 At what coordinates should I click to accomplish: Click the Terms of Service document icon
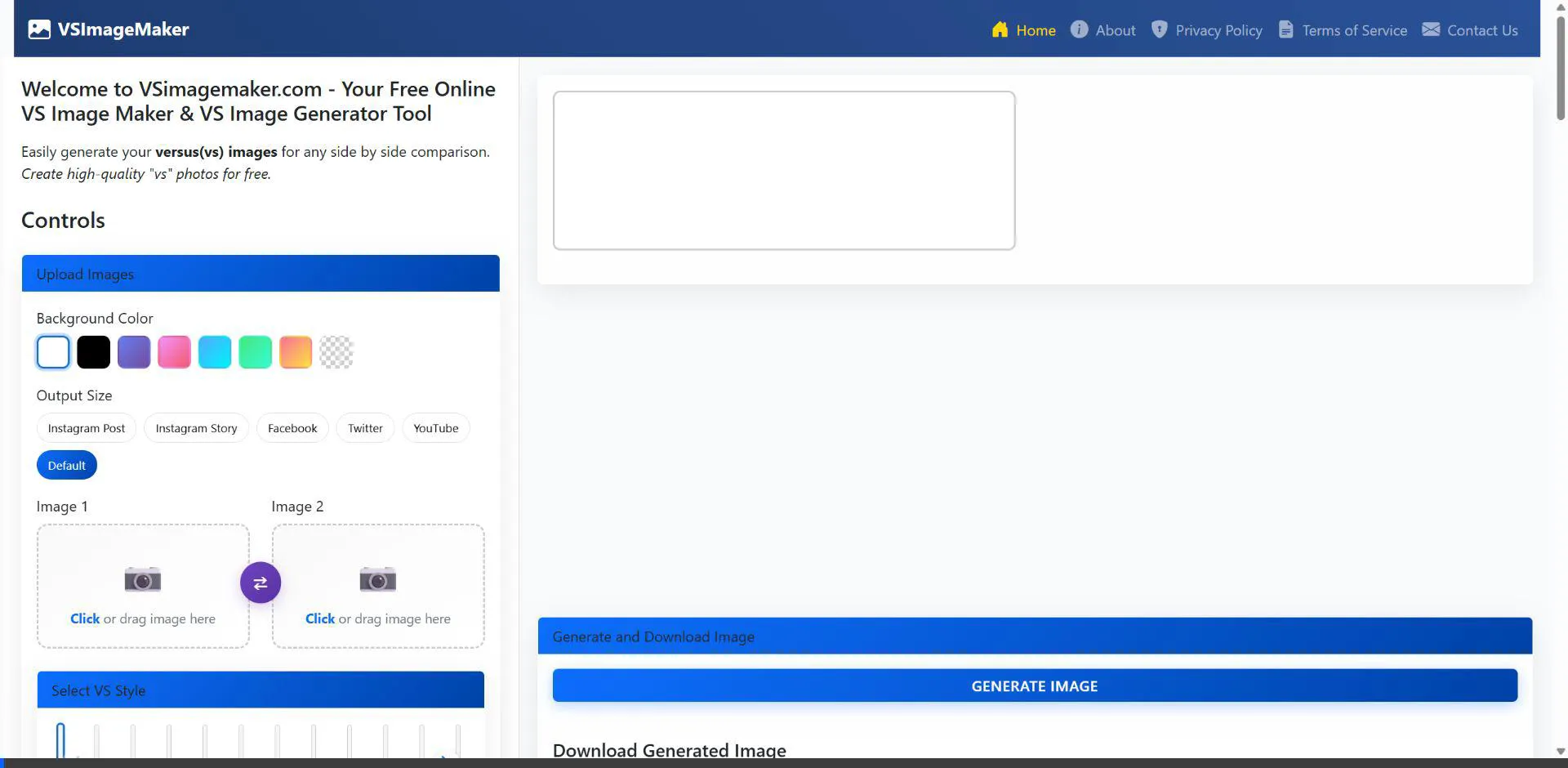[x=1285, y=29]
